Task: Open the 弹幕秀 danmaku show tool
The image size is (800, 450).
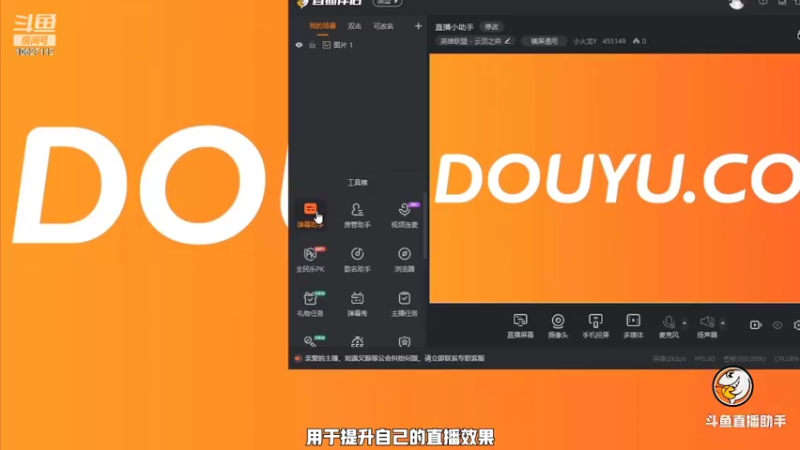Action: (x=357, y=303)
